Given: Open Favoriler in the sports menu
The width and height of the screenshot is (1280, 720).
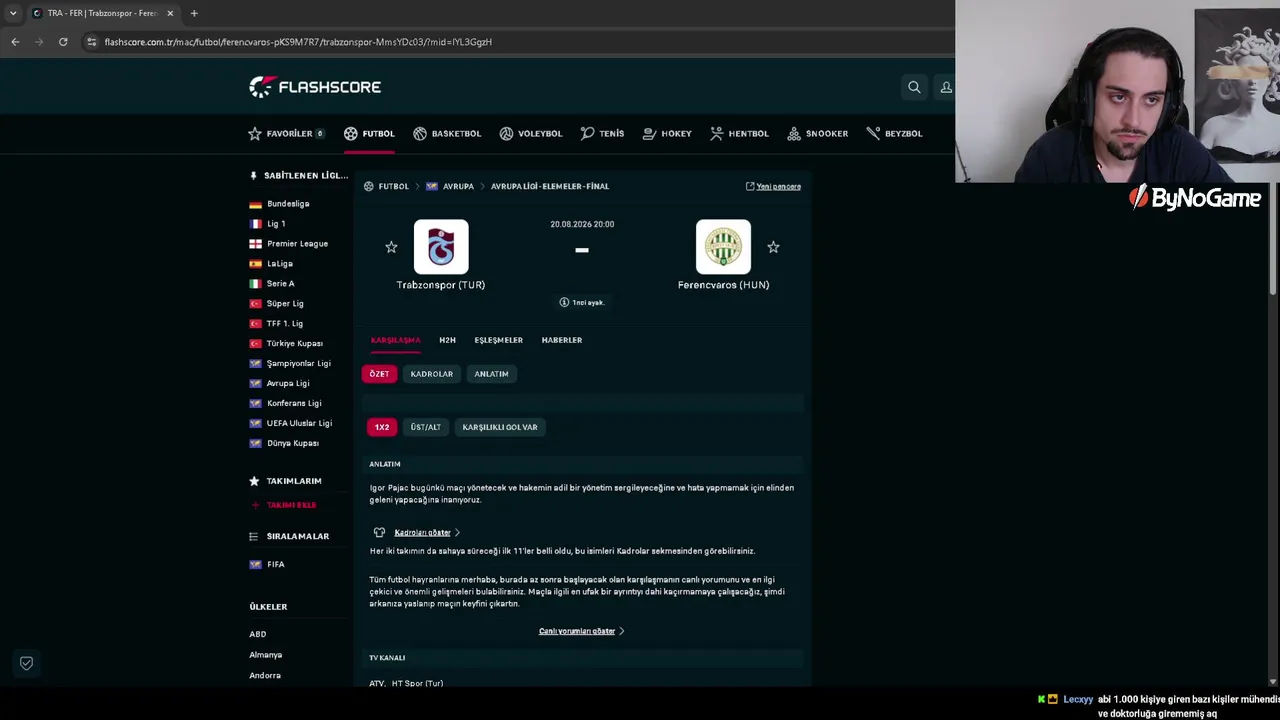Looking at the screenshot, I should coord(286,133).
